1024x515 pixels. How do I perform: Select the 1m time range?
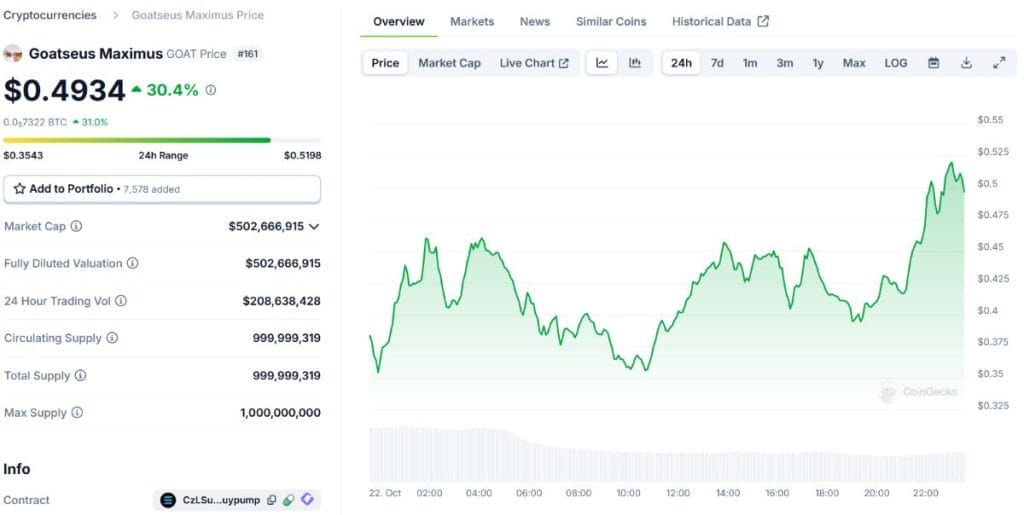[x=750, y=63]
